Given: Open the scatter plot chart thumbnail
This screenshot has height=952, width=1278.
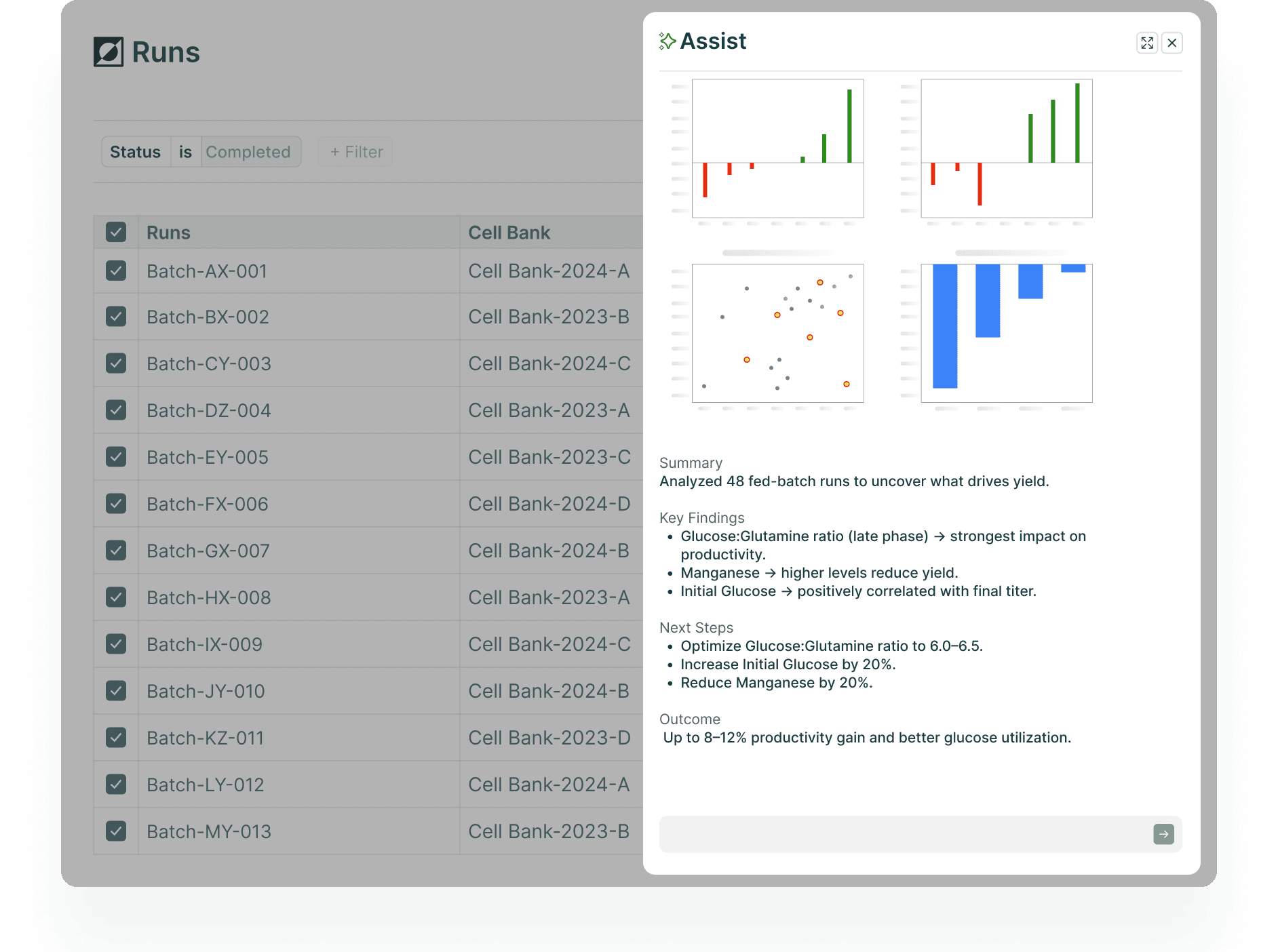Looking at the screenshot, I should pos(777,333).
